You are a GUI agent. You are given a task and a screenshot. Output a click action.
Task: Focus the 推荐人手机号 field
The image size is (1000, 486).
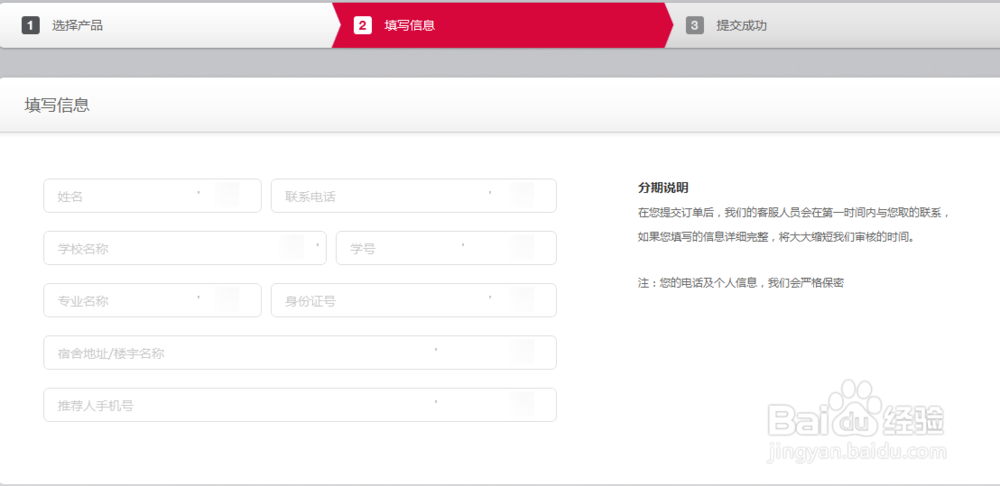click(x=299, y=405)
